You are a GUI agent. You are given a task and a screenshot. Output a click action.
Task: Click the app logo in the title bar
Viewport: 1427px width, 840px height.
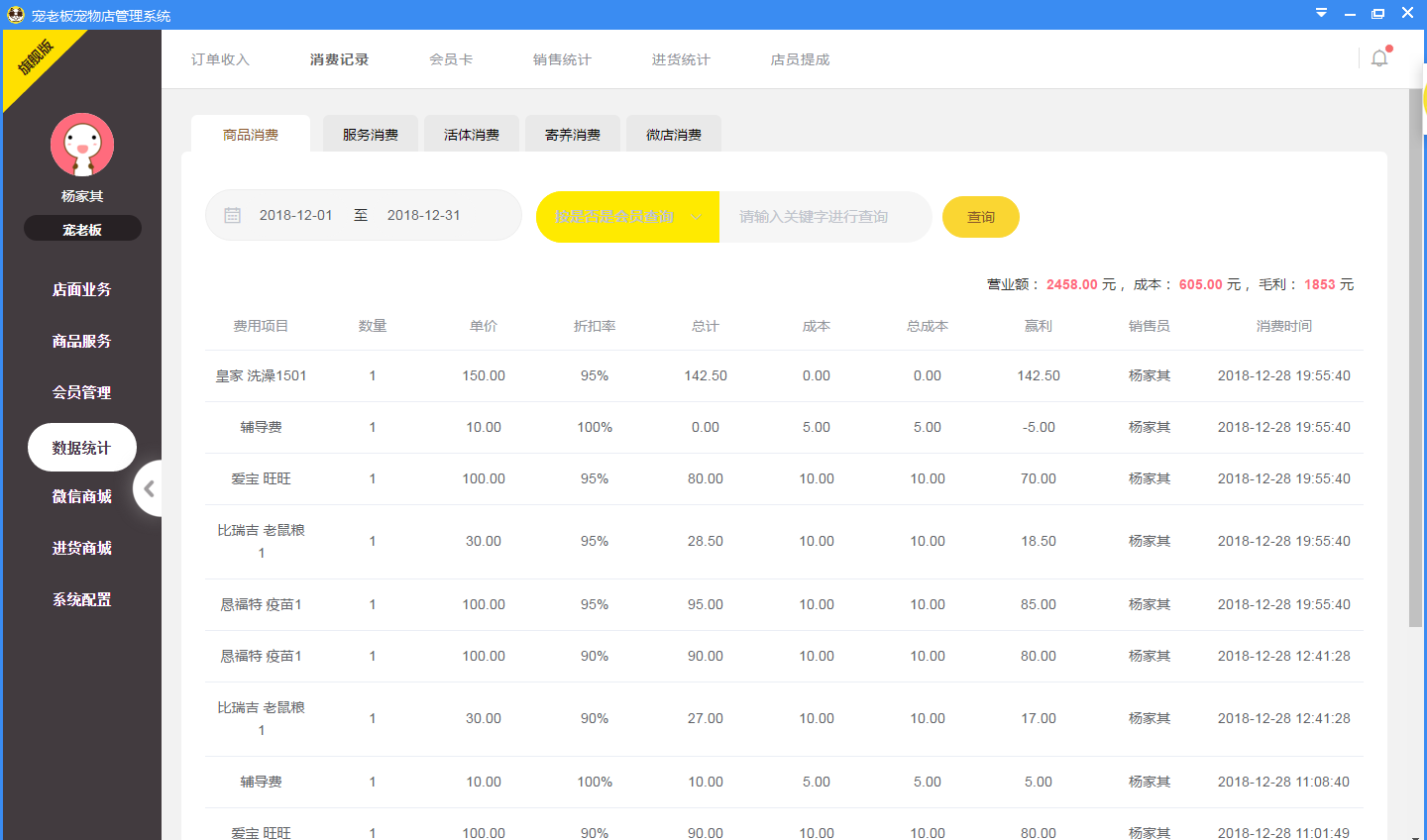[x=14, y=14]
